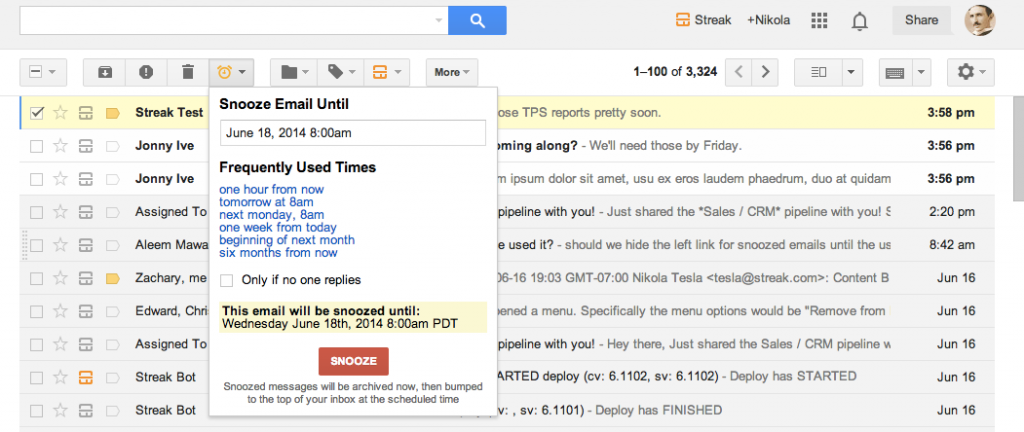Click the blue search magnifier button
This screenshot has height=432, width=1024.
click(x=477, y=20)
